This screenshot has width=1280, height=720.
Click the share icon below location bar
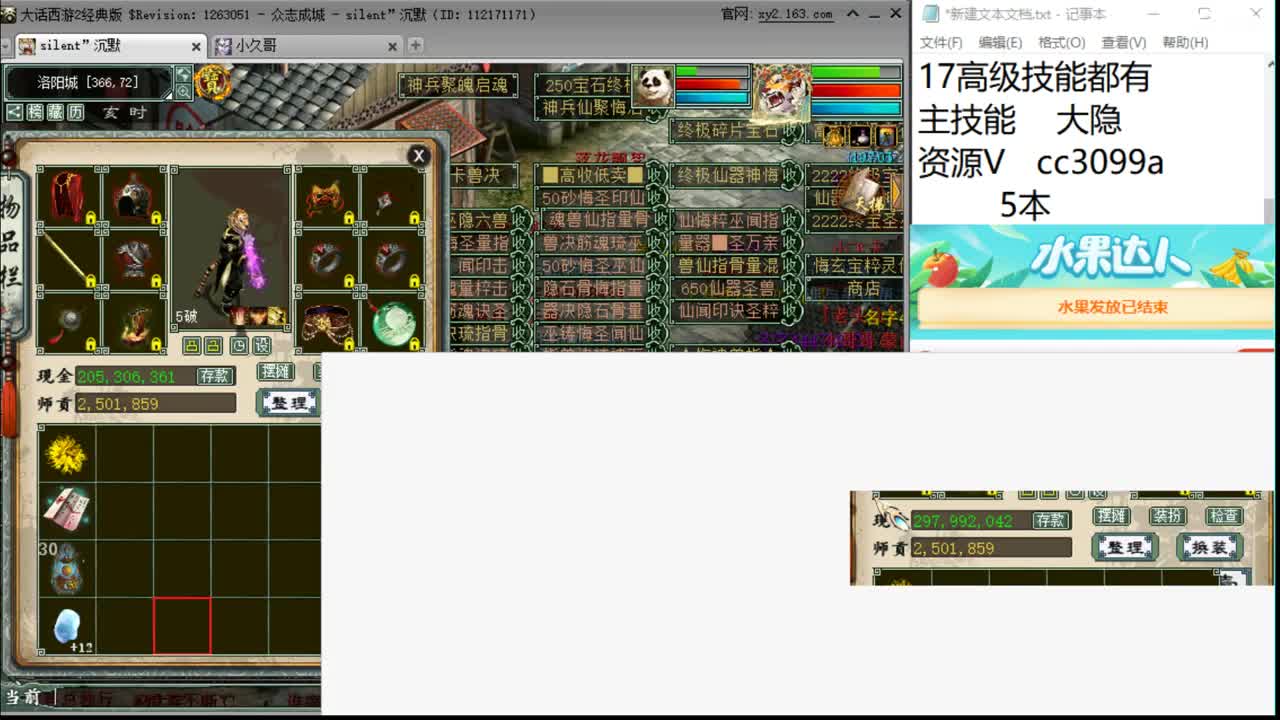(14, 112)
